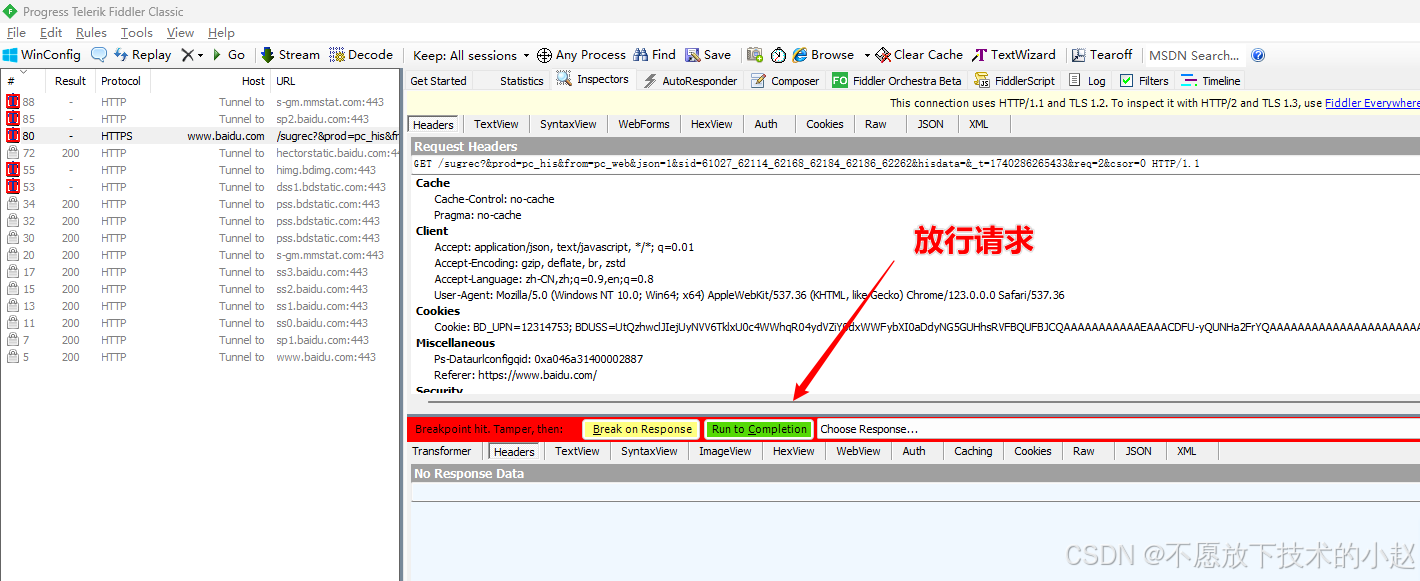Select session 5 www.baidu.com tunnel
The image size is (1420, 581).
pos(200,357)
